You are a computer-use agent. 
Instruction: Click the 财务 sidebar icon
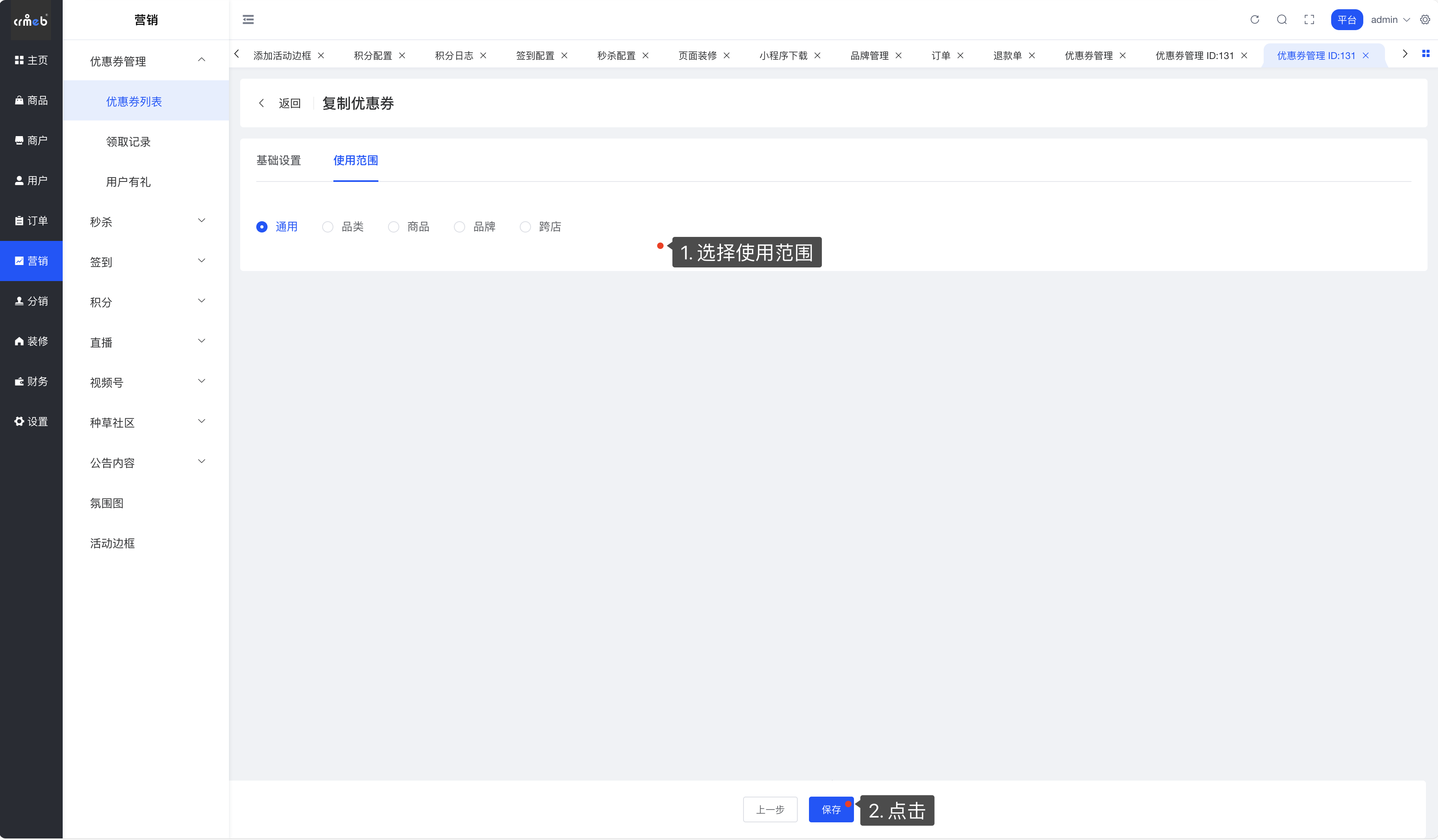click(x=31, y=381)
